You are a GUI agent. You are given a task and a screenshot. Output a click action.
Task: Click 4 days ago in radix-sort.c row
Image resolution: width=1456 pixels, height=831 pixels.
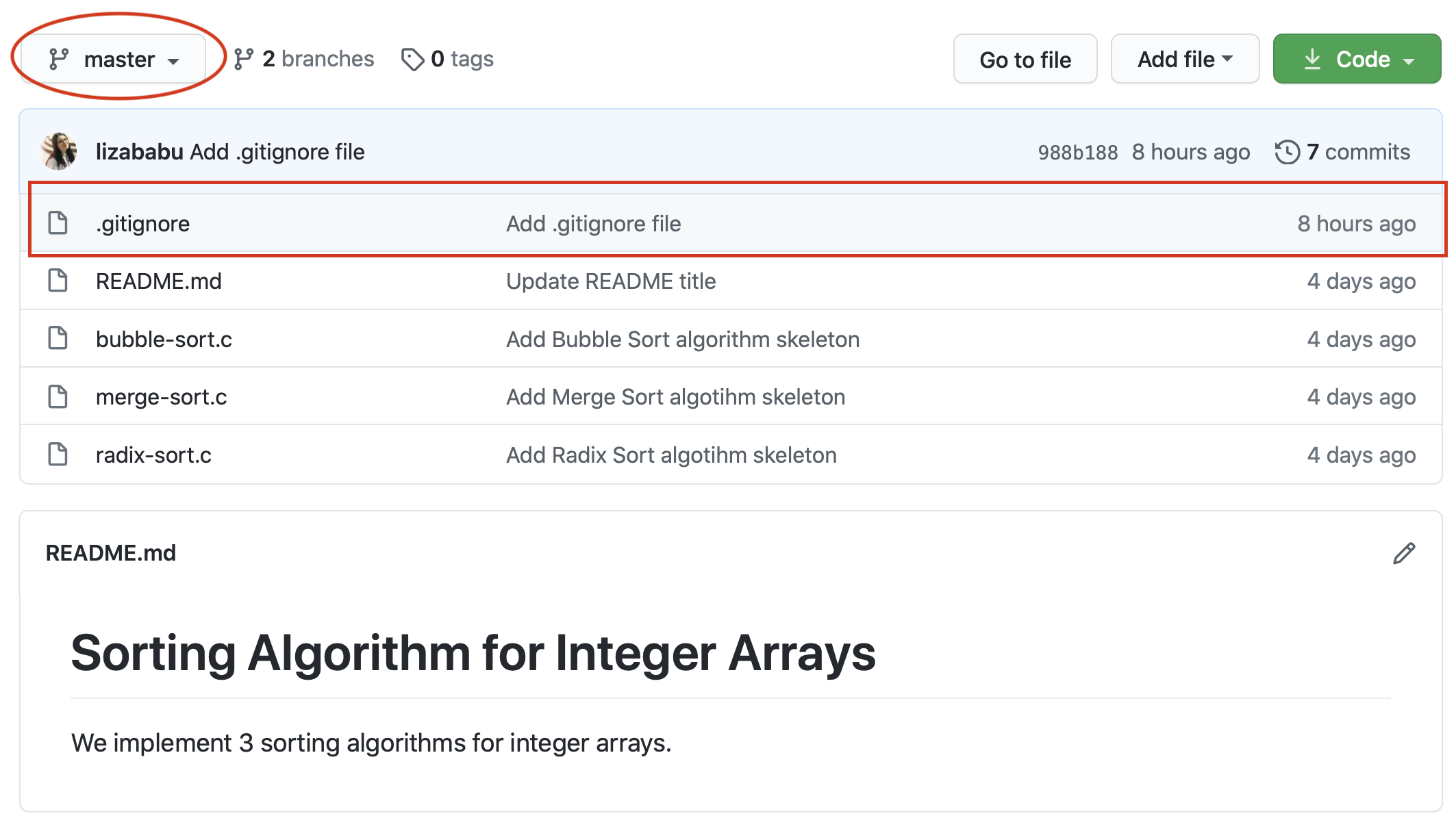[1361, 455]
